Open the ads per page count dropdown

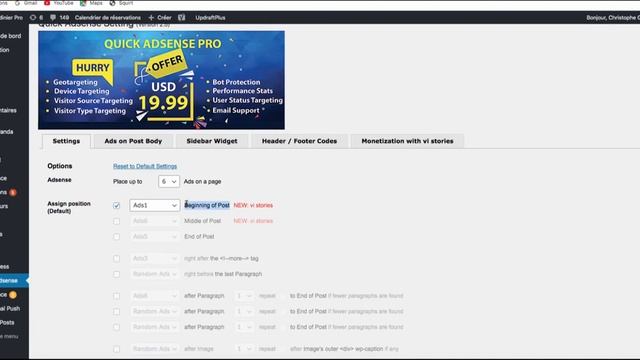(x=169, y=182)
